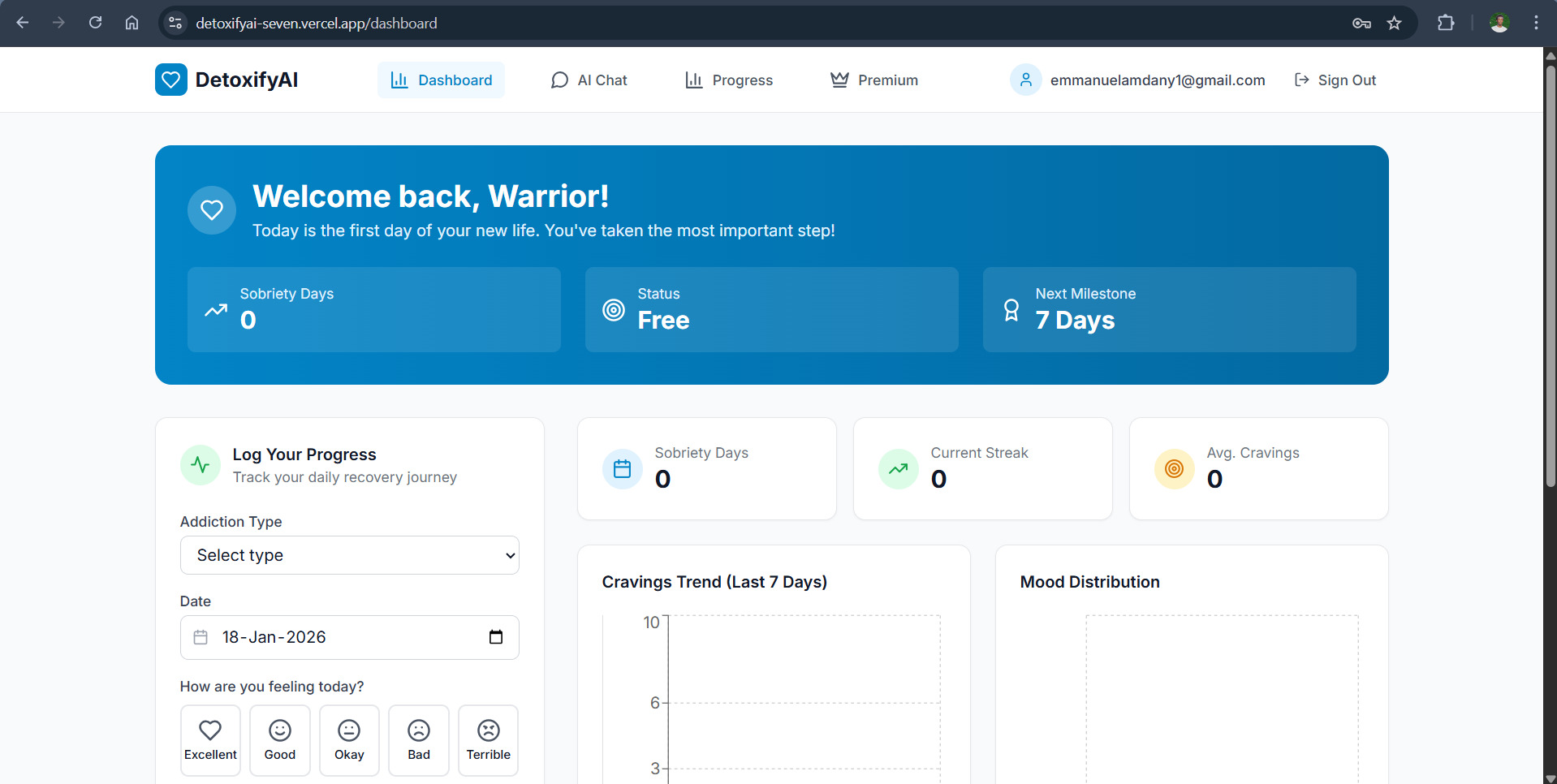Click the browser home button
The image size is (1557, 784).
[x=132, y=23]
